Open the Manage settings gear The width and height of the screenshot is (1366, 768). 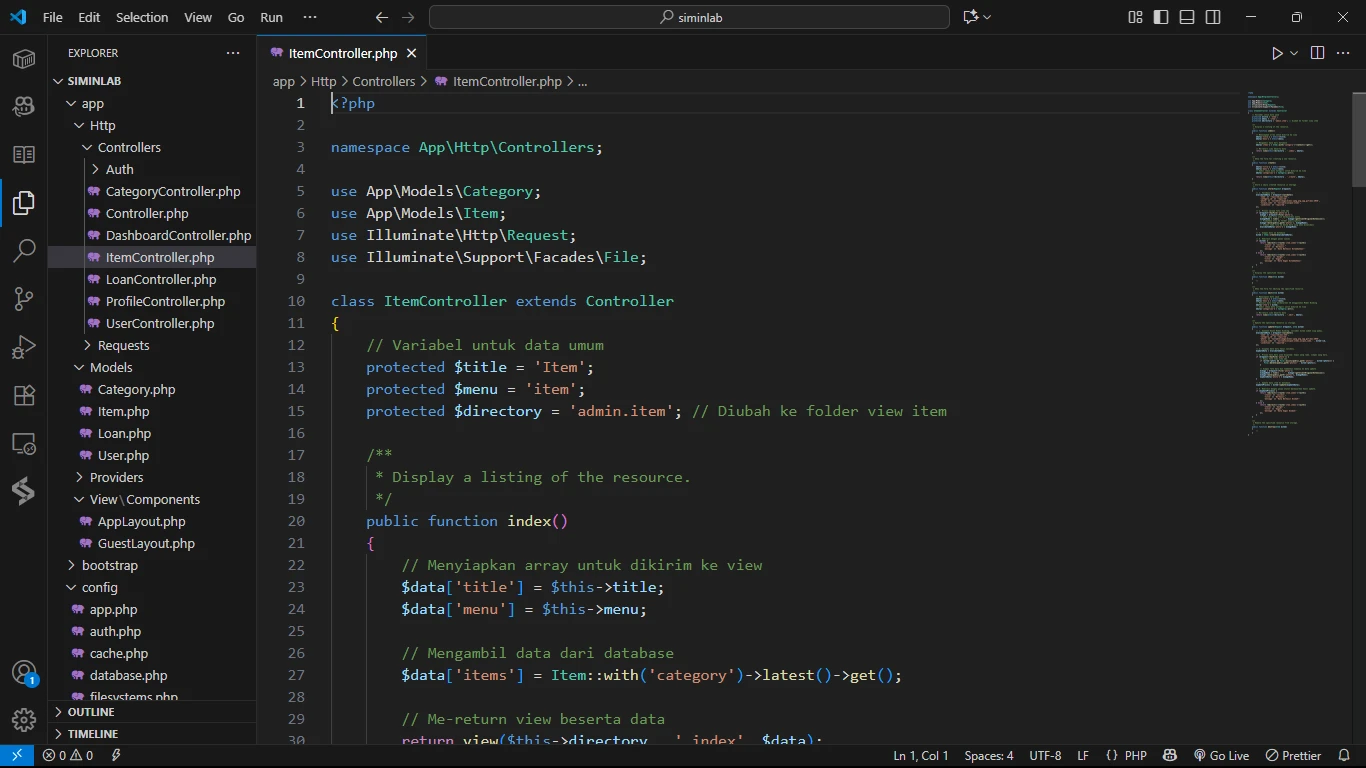(24, 719)
